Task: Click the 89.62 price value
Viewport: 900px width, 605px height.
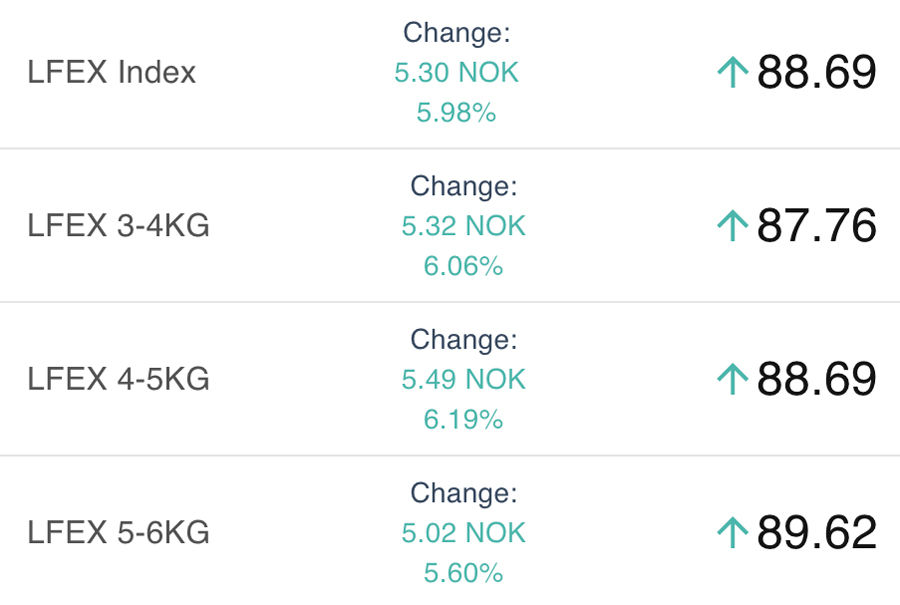Action: (816, 533)
